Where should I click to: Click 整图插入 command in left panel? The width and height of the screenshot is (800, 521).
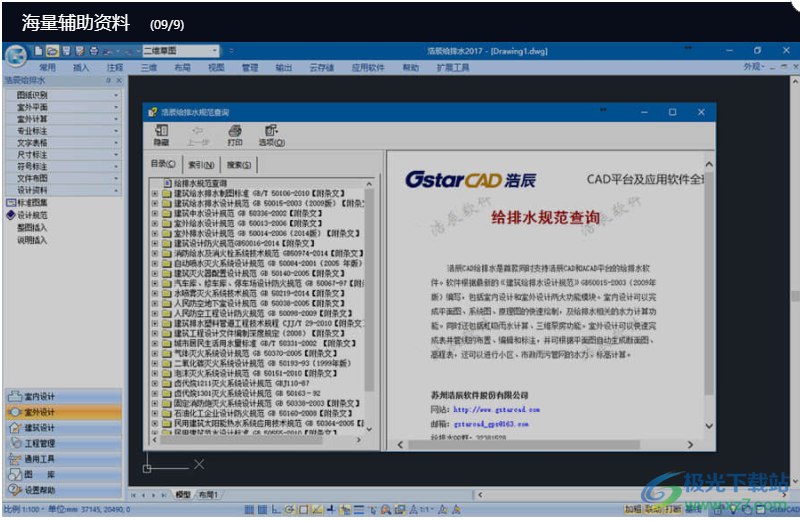tap(32, 228)
